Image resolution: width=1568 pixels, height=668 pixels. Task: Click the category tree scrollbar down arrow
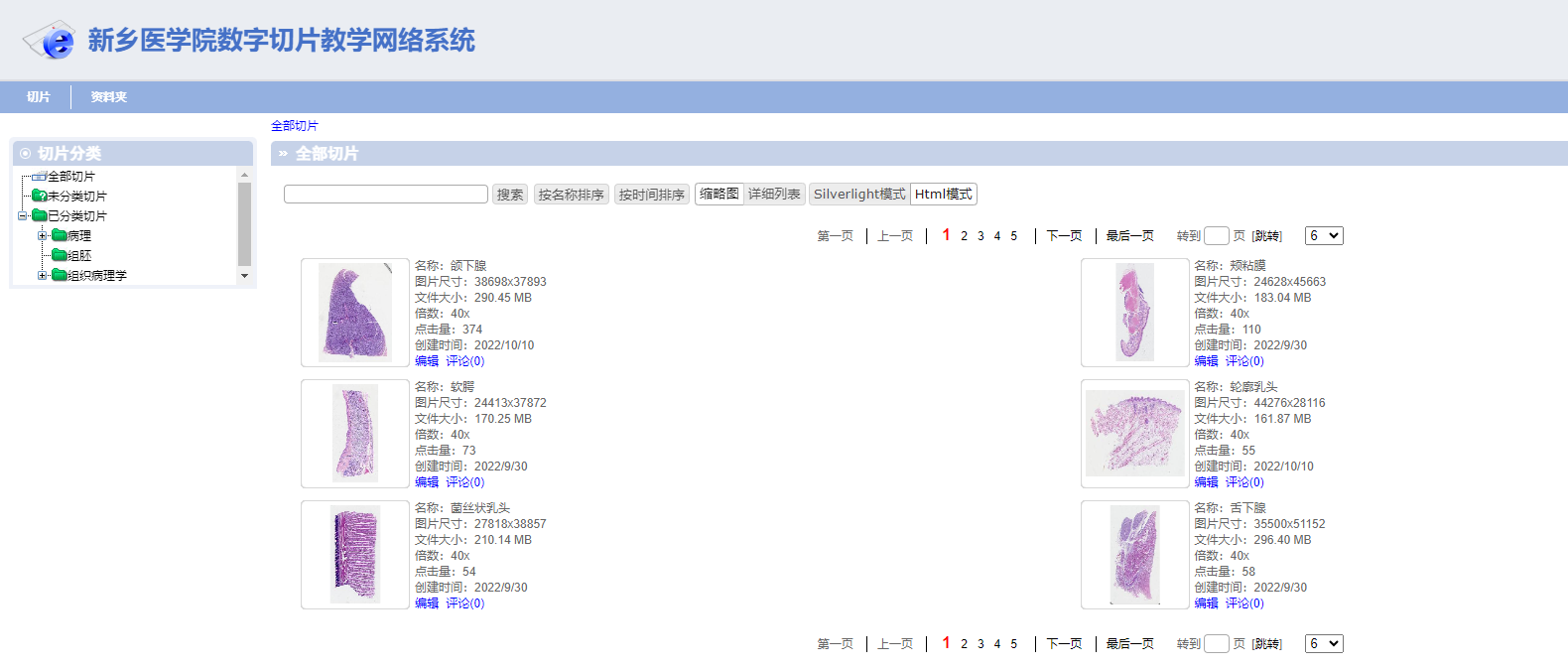coord(244,276)
